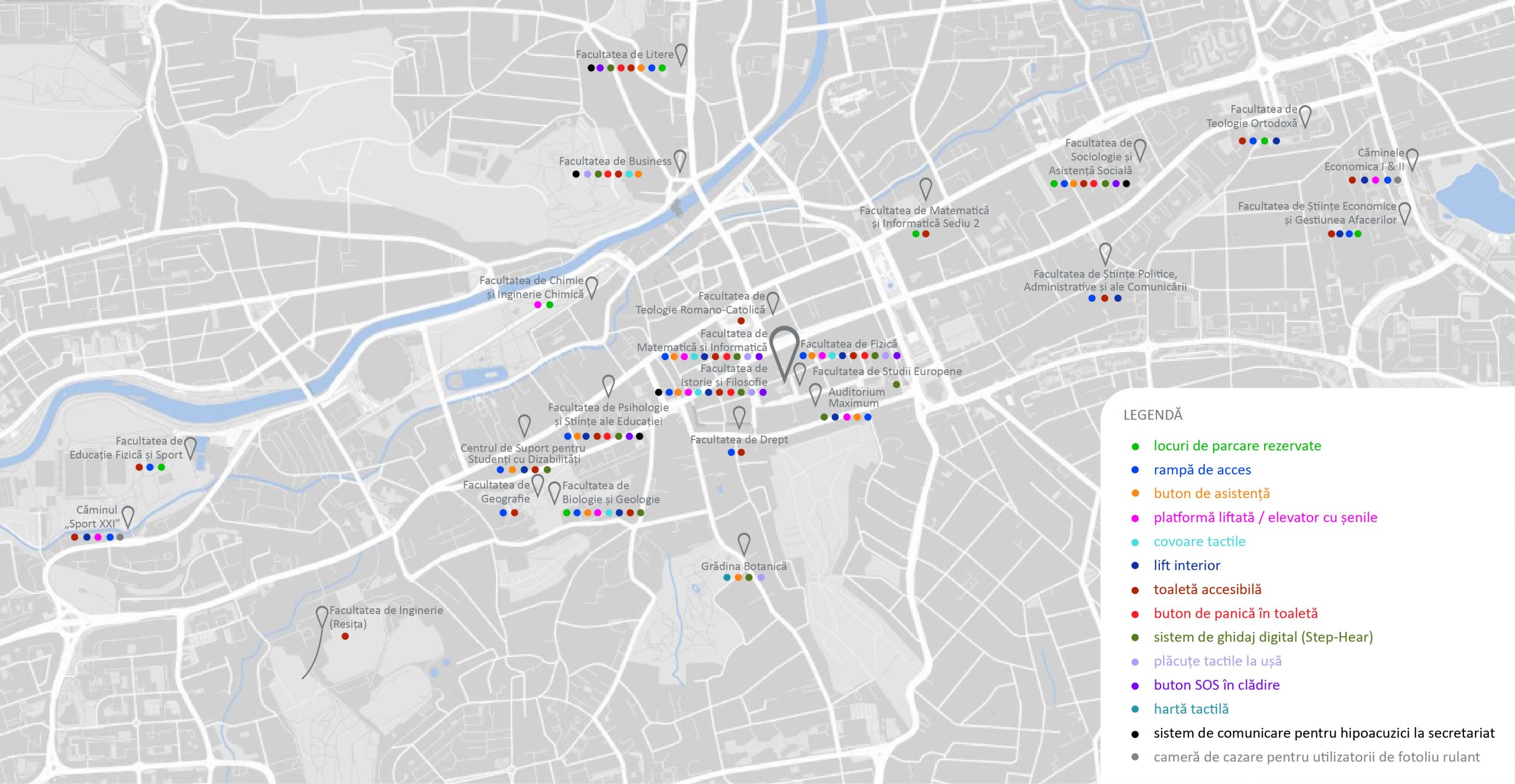Screen dimensions: 1515x784
Task: Click the Auditorium Maximum map pin
Action: 815,393
